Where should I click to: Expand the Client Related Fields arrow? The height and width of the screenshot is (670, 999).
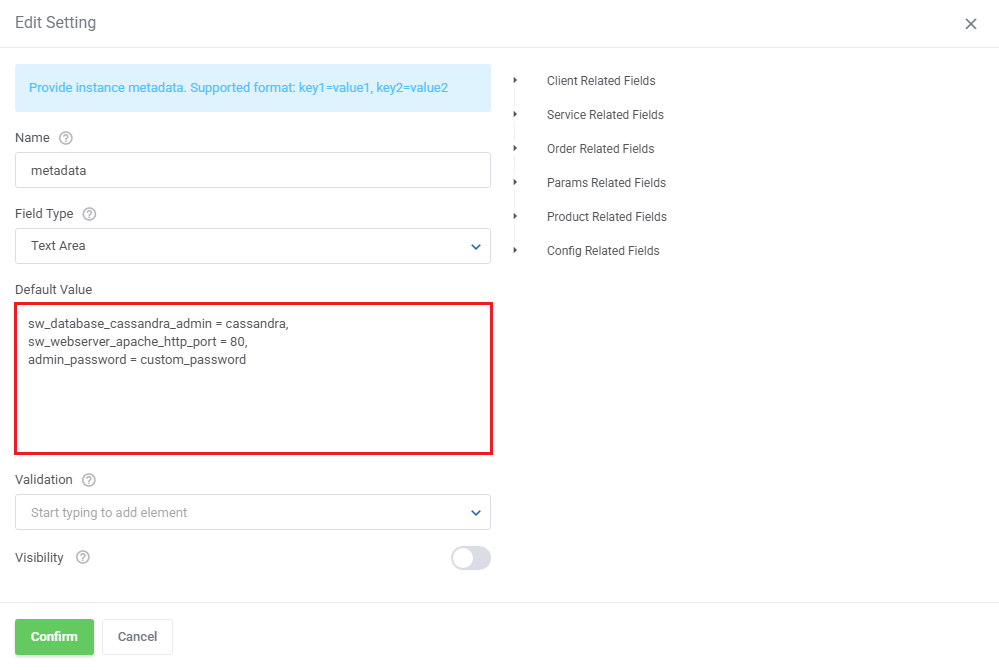(x=516, y=80)
